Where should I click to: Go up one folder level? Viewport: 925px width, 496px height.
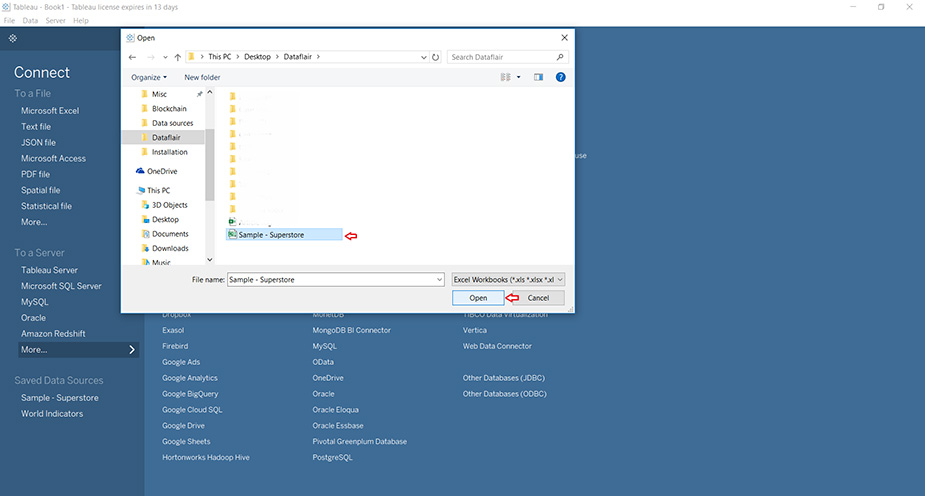pyautogui.click(x=178, y=57)
